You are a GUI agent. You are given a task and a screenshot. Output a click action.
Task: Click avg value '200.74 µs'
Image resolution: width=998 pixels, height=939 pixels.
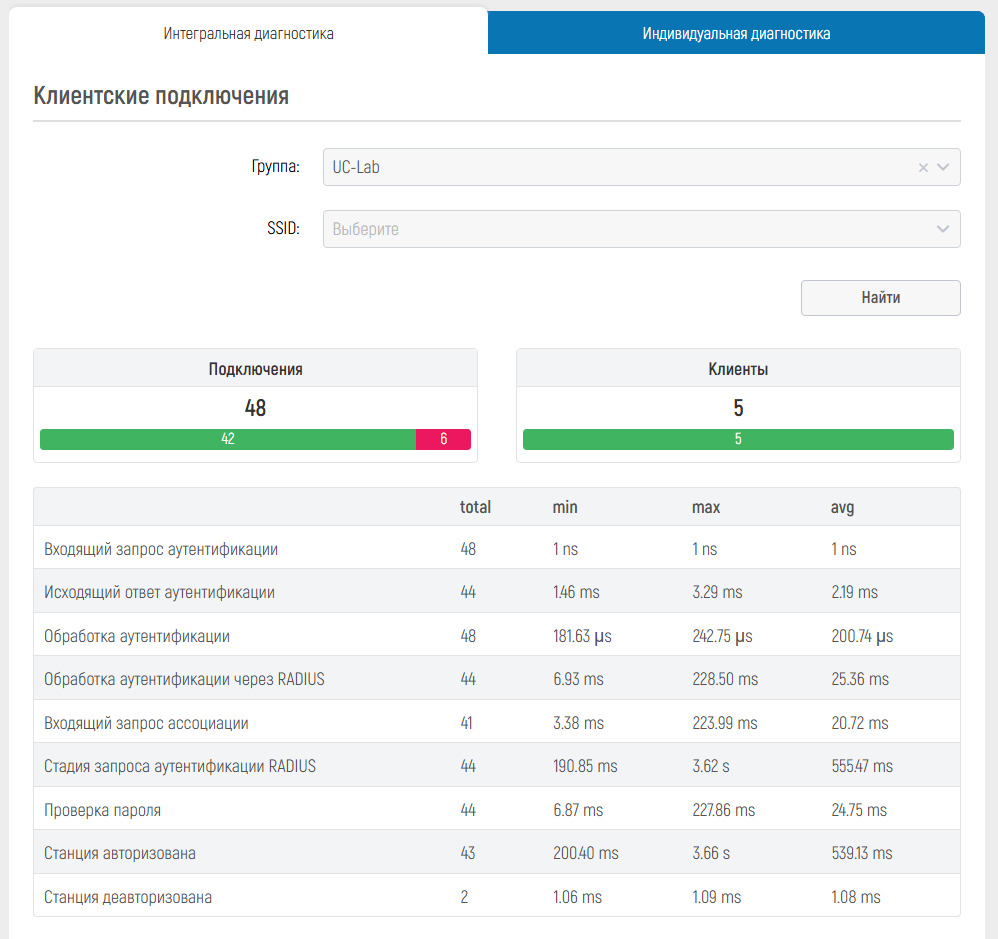click(862, 636)
